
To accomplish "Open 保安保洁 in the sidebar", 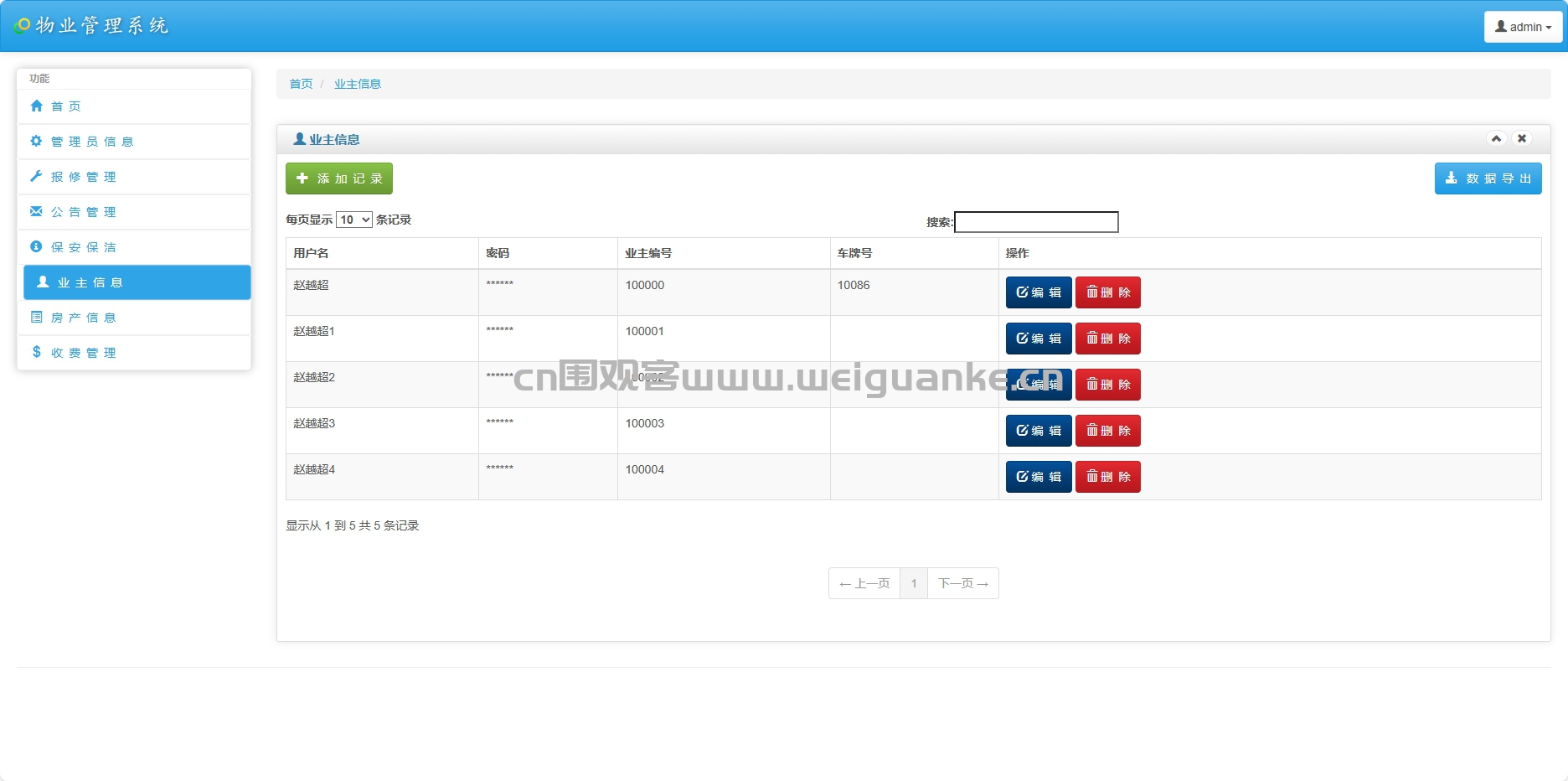I will click(x=134, y=247).
